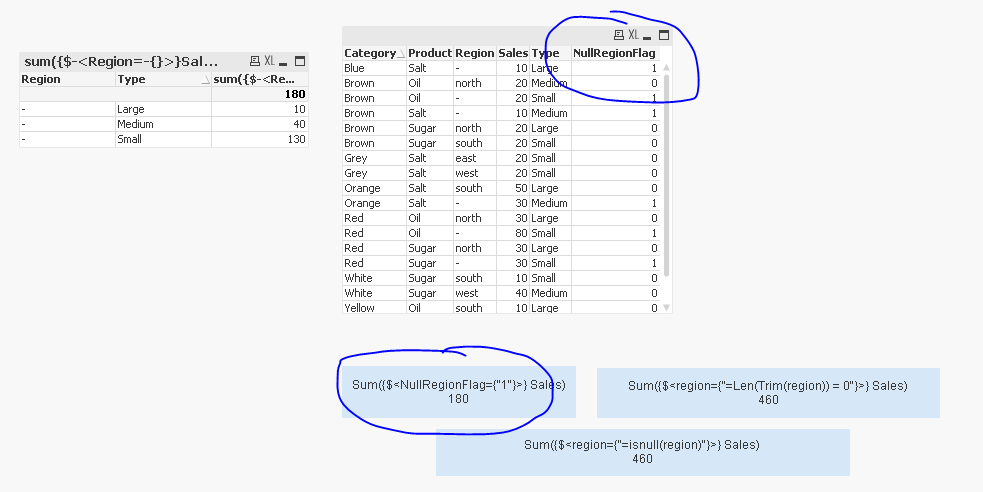Click the Product column header

pos(430,53)
